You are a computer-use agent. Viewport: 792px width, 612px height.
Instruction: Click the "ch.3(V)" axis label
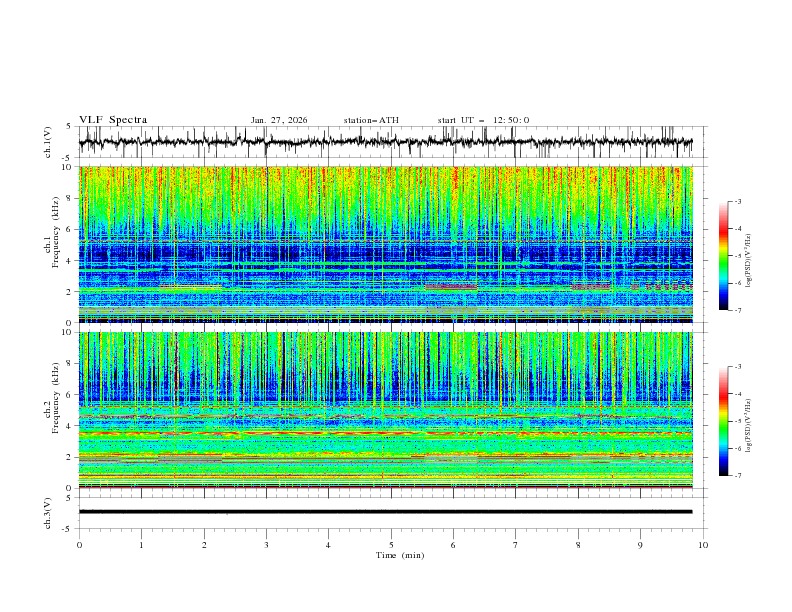[48, 513]
